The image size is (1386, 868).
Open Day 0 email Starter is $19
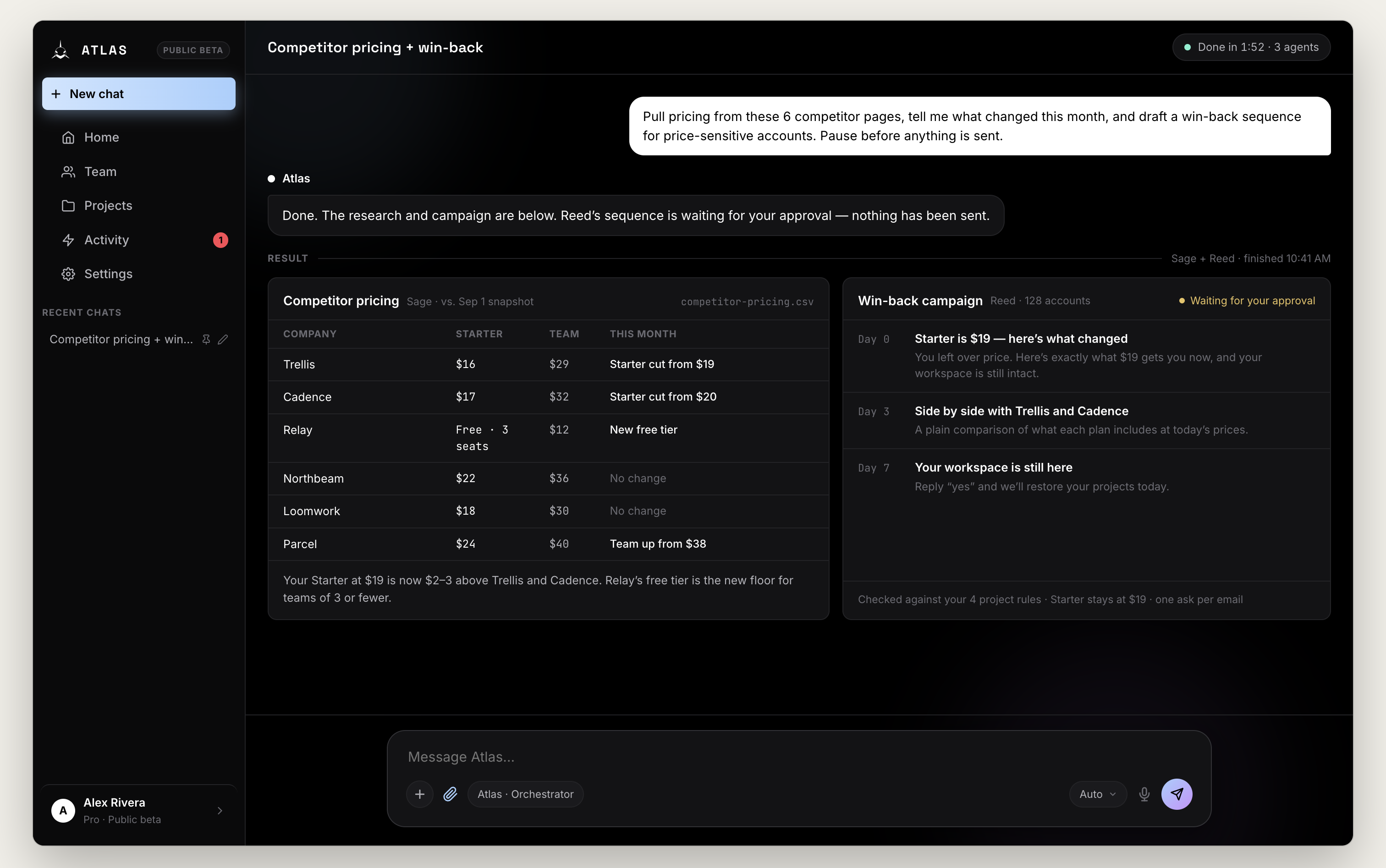click(x=1086, y=356)
